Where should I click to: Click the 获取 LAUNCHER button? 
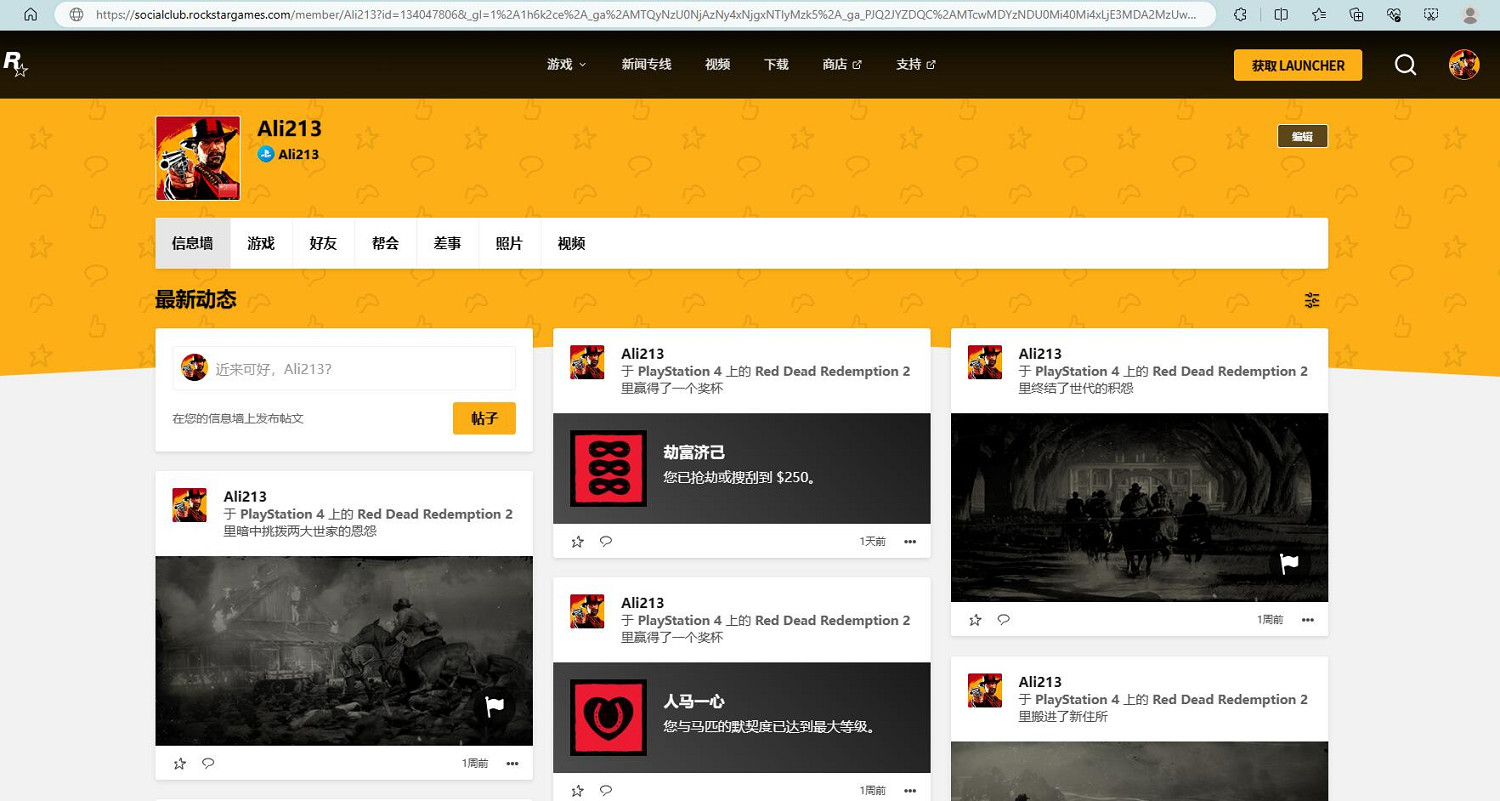(1297, 64)
